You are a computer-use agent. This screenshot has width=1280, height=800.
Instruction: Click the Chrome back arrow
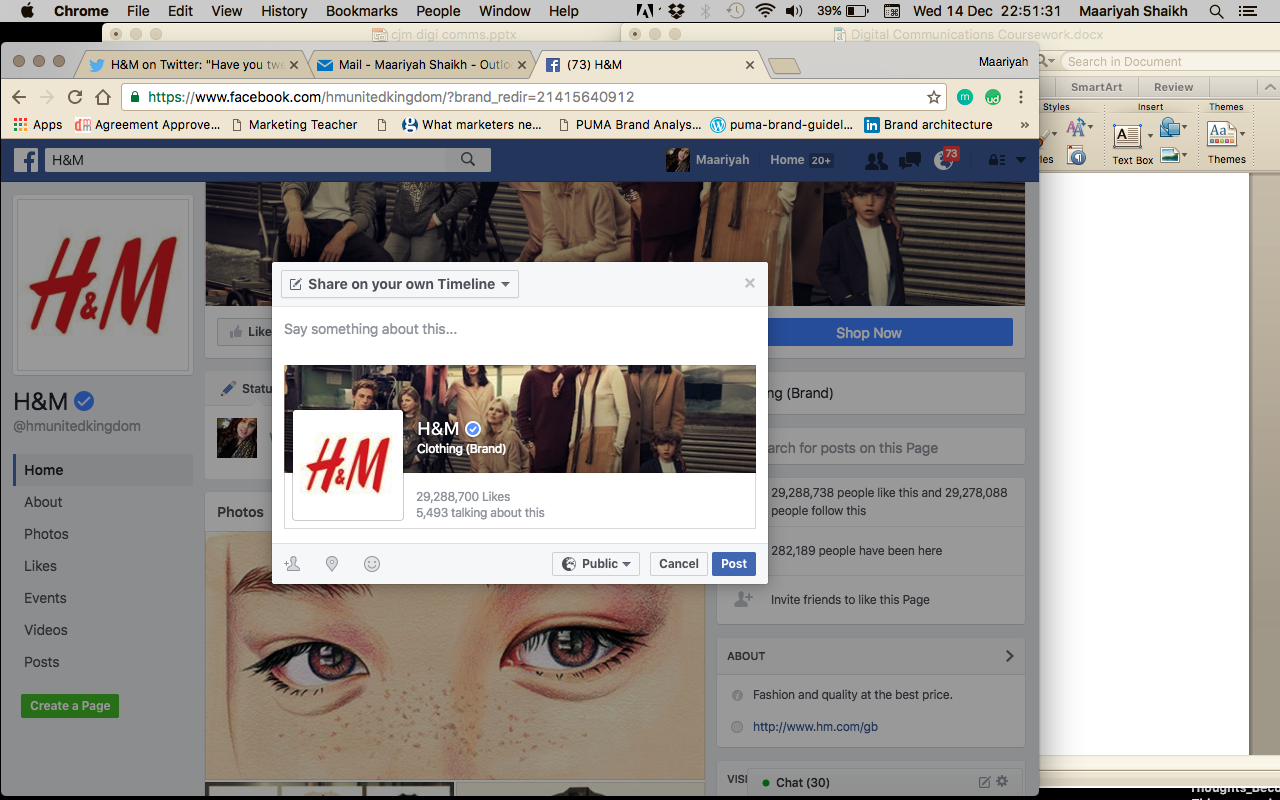pyautogui.click(x=18, y=97)
